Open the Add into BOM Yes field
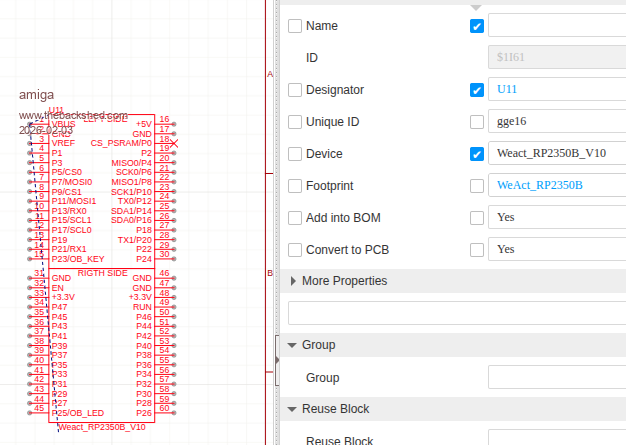This screenshot has width=626, height=445. coord(556,217)
